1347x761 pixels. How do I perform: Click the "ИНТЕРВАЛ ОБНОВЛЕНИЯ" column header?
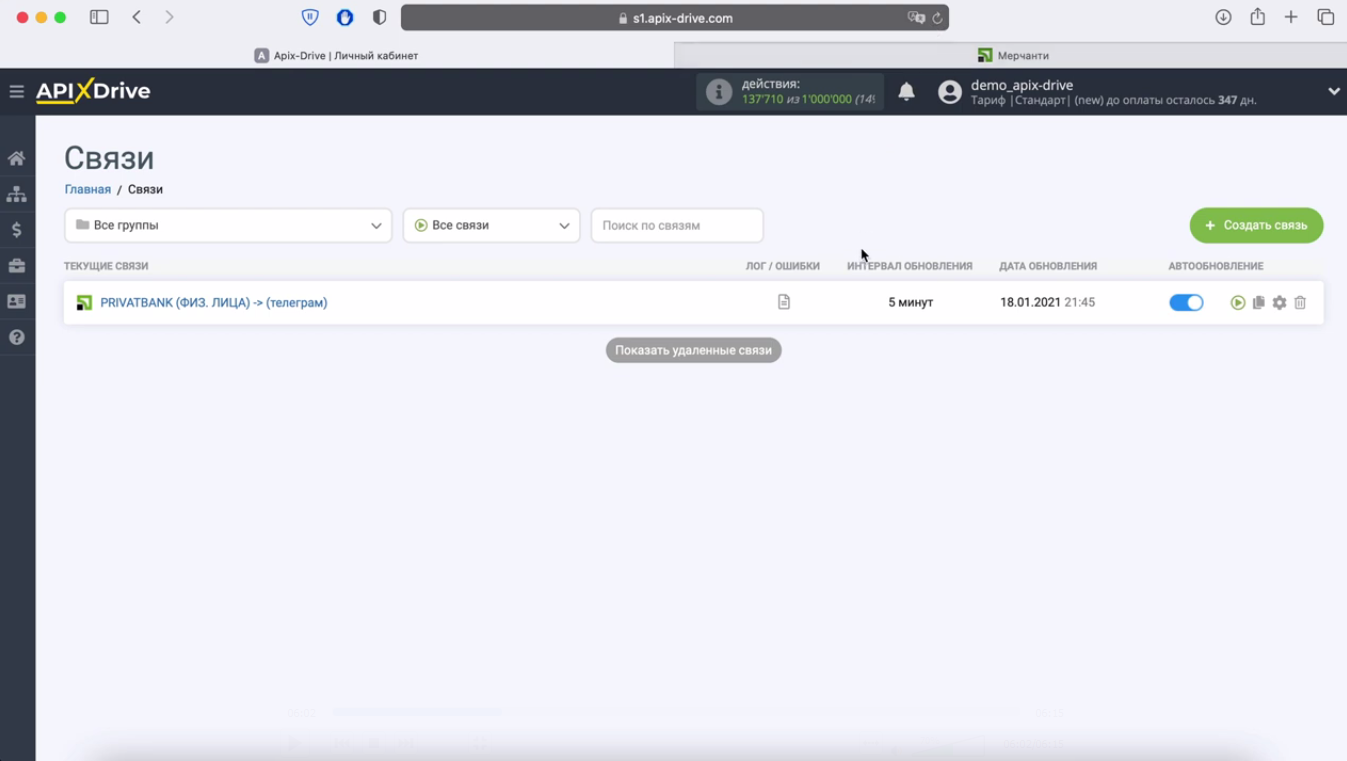tap(909, 266)
